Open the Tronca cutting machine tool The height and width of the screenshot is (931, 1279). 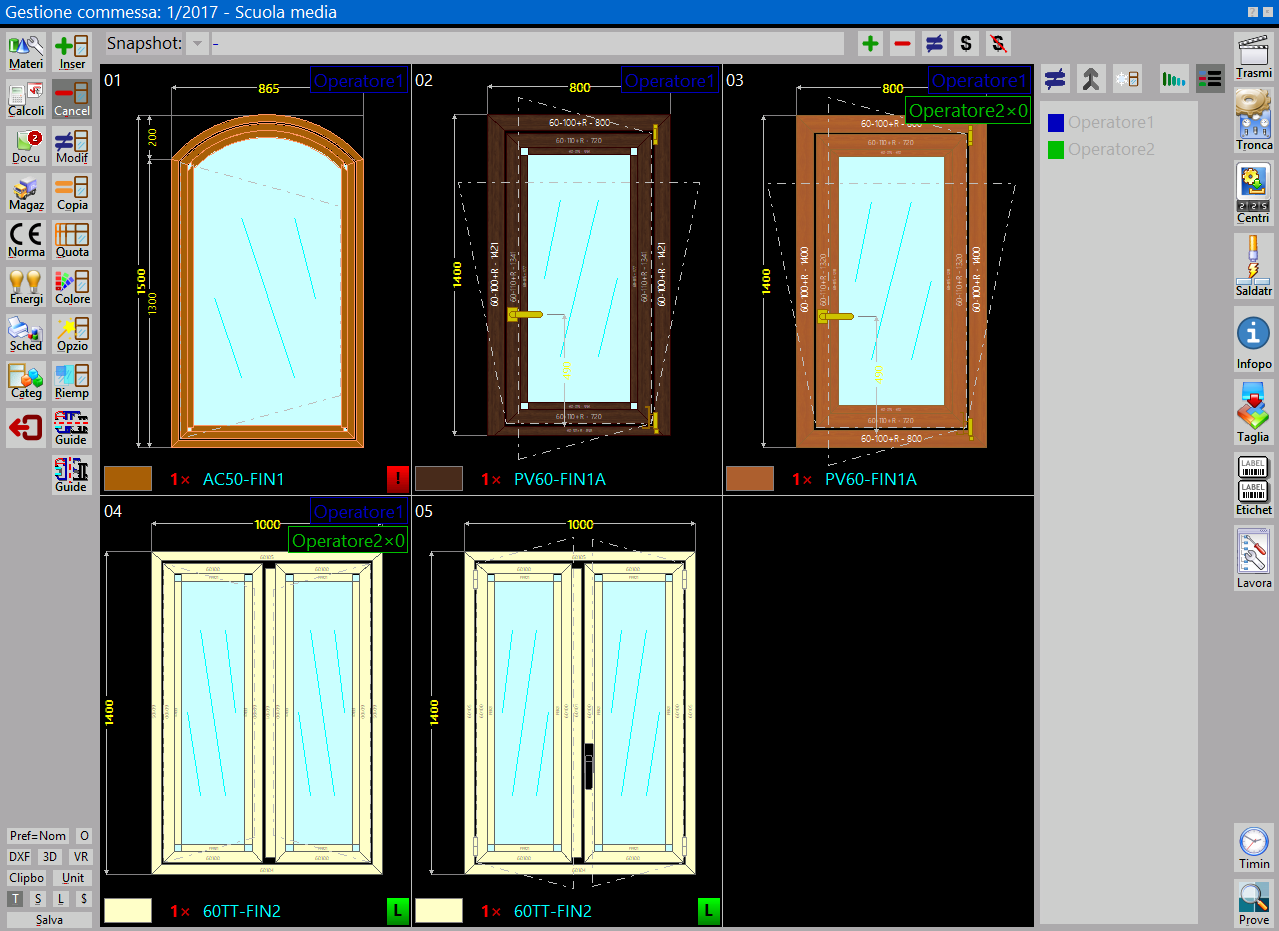[x=1254, y=121]
